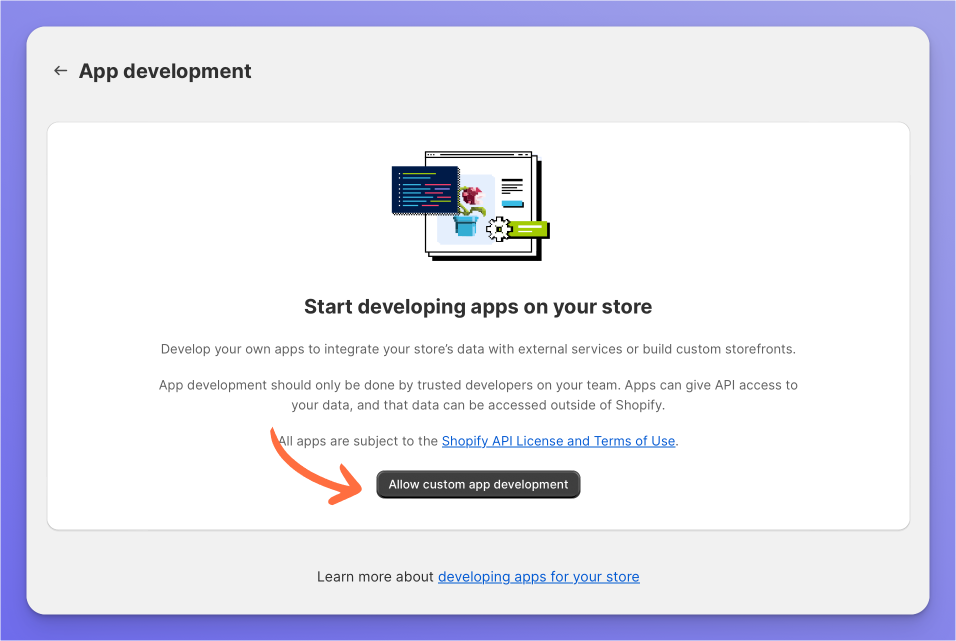Click the Start developing apps on your store heading
Image resolution: width=956 pixels, height=641 pixels.
[x=478, y=307]
